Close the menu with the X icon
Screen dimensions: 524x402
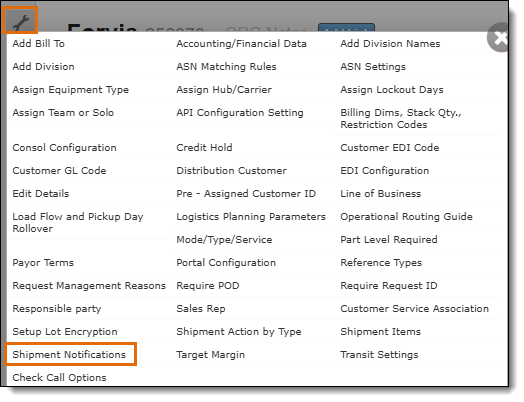499,37
